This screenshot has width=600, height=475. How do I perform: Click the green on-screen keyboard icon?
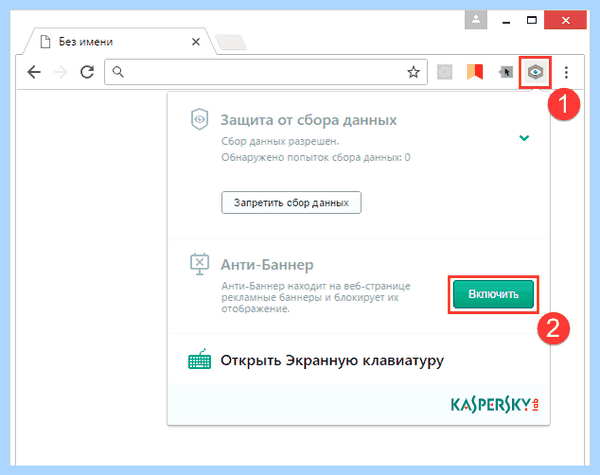[199, 359]
